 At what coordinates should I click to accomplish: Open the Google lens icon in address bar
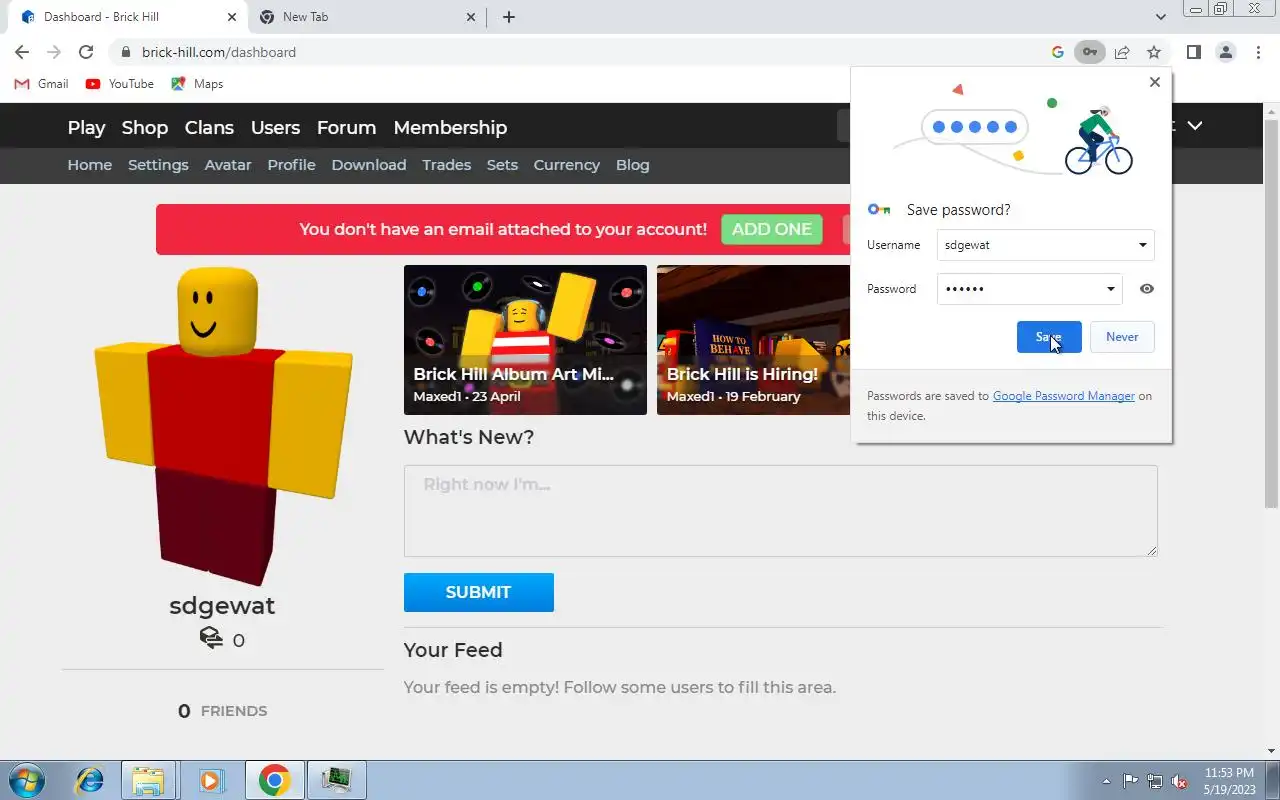click(x=1057, y=52)
